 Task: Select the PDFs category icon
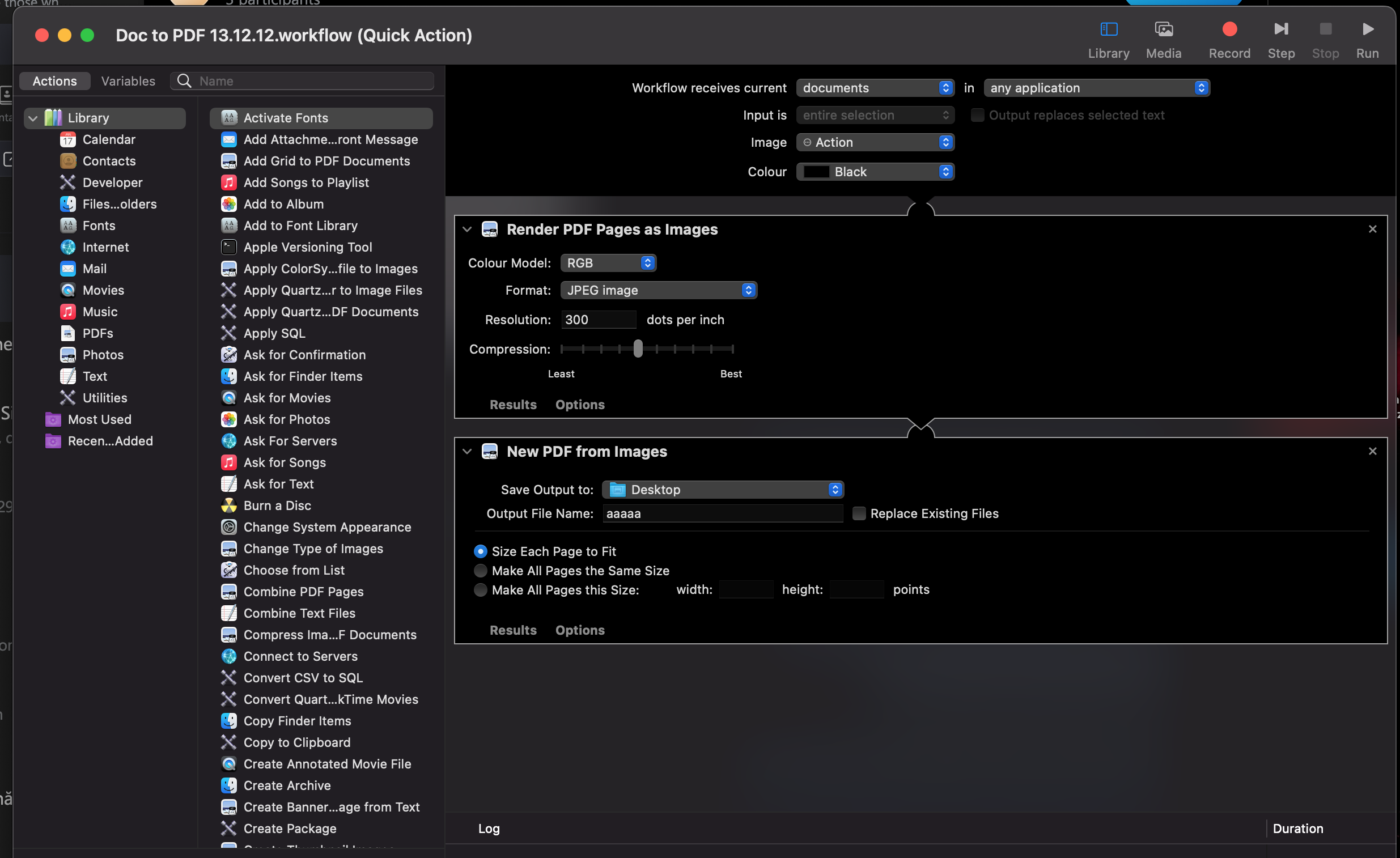[68, 334]
